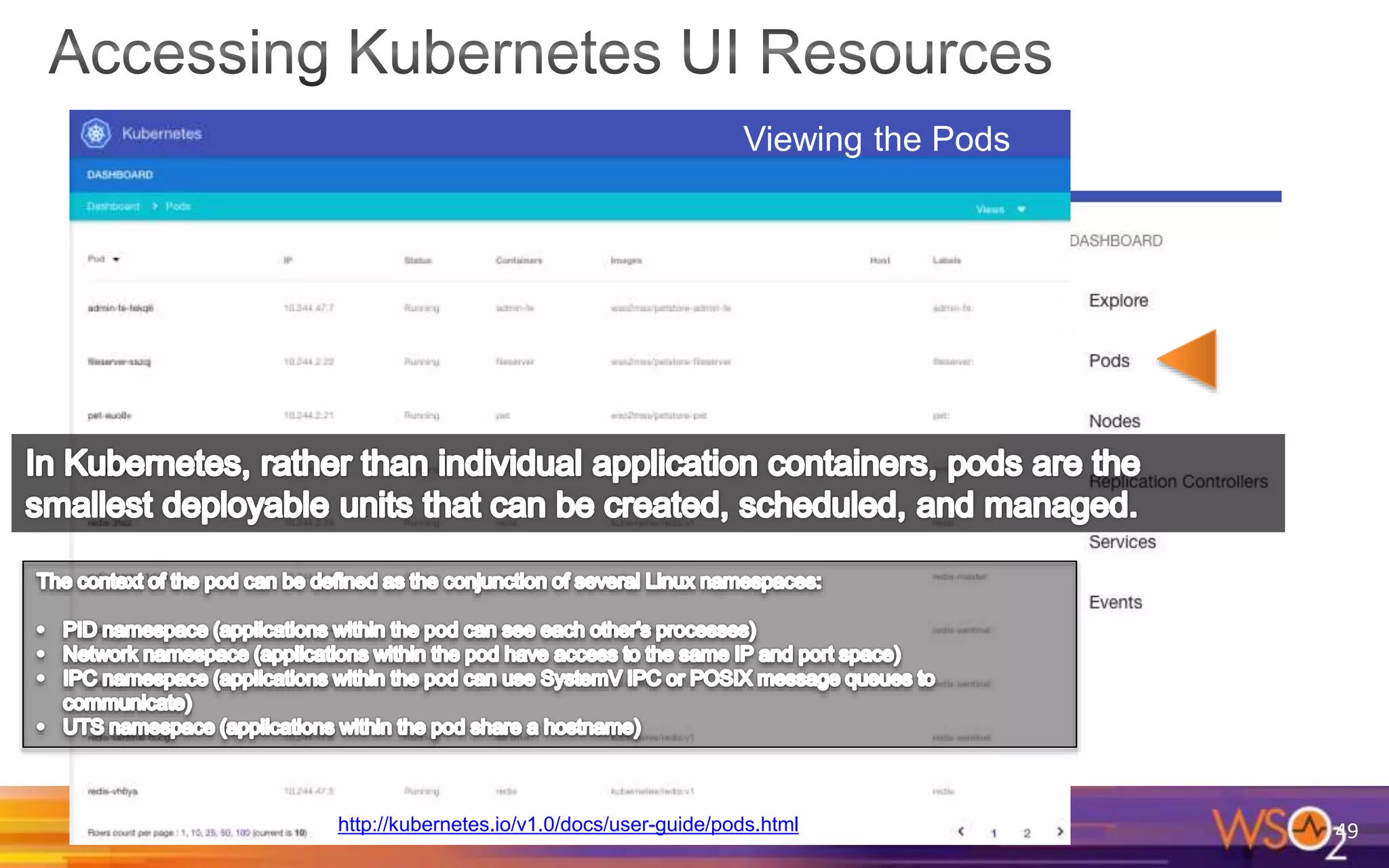This screenshot has width=1389, height=868.
Task: Select the pet pod row name
Action: pos(109,416)
